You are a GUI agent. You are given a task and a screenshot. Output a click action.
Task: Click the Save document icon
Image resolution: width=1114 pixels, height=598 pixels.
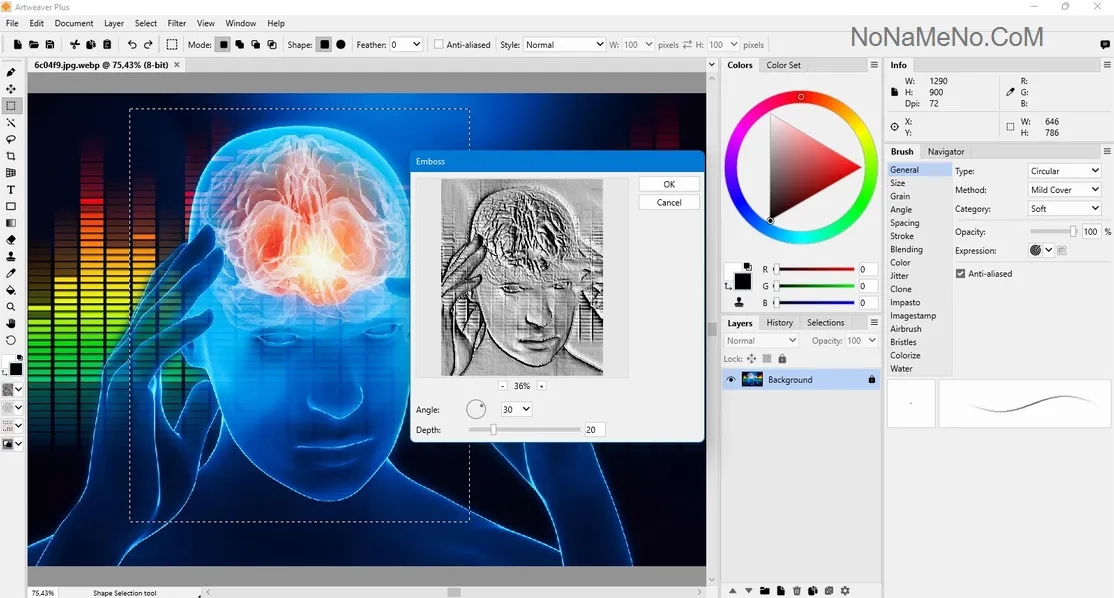[50, 45]
